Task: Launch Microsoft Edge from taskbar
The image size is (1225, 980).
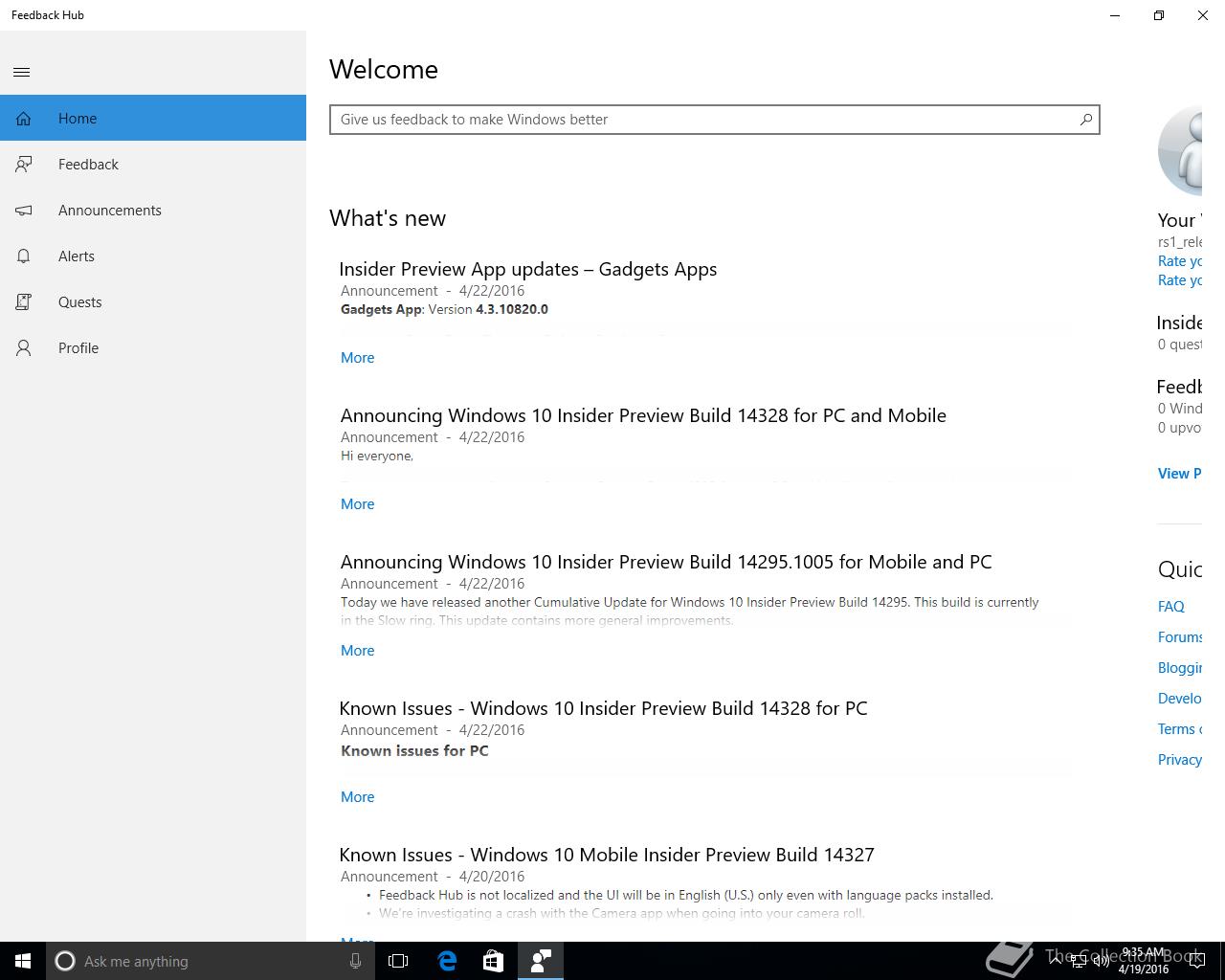Action: (447, 961)
